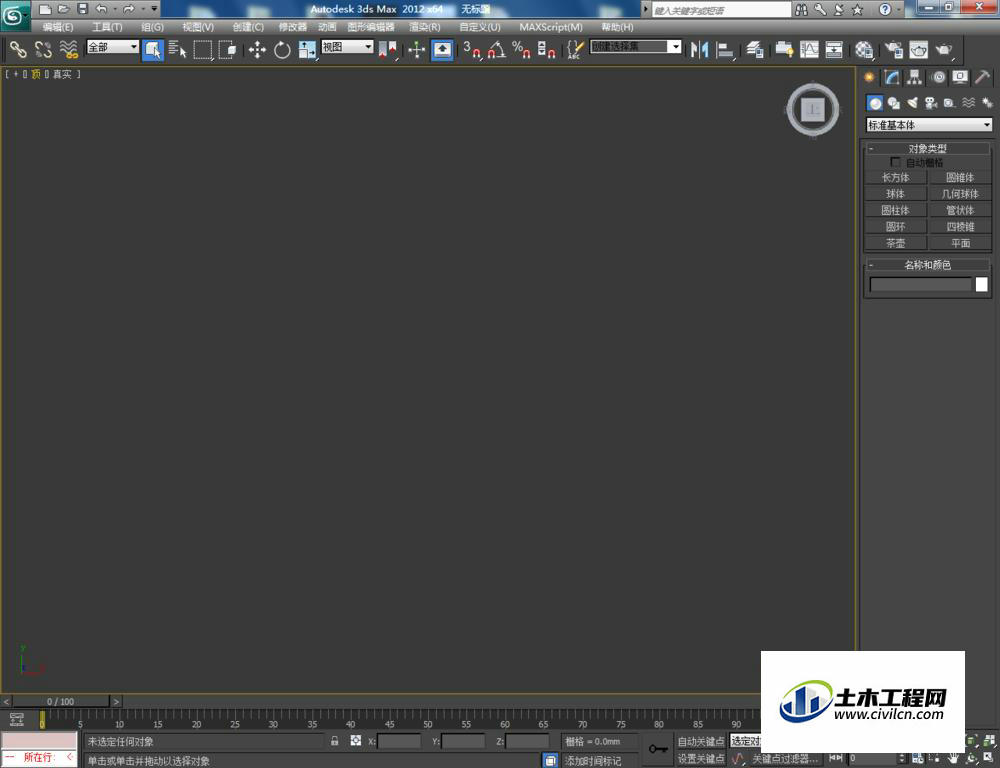
Task: Click the help search input field
Action: pyautogui.click(x=721, y=10)
